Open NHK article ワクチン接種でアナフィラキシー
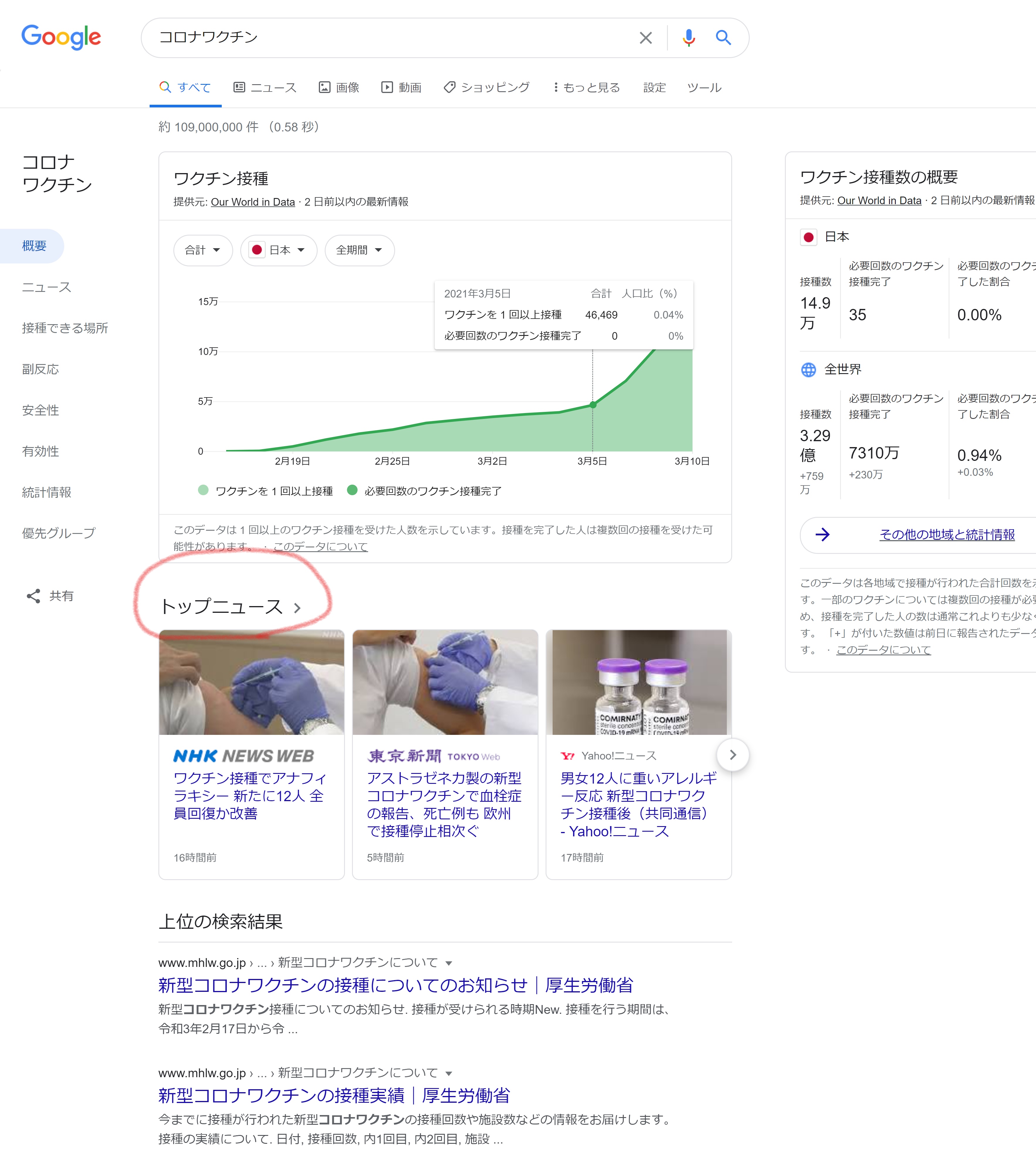This screenshot has width=1036, height=1157. [x=250, y=796]
